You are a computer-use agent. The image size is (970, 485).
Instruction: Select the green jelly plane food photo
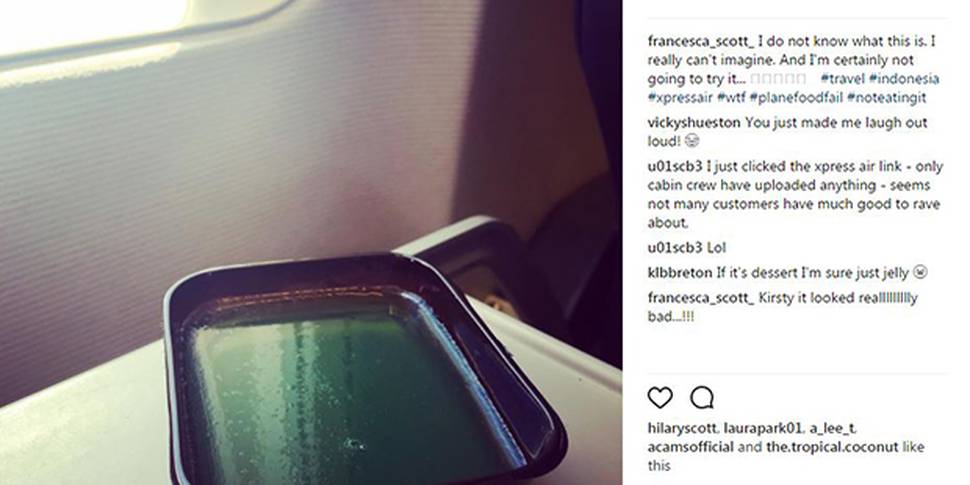click(311, 242)
